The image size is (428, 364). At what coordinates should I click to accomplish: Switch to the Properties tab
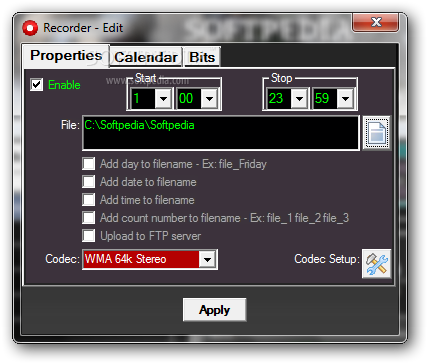66,56
